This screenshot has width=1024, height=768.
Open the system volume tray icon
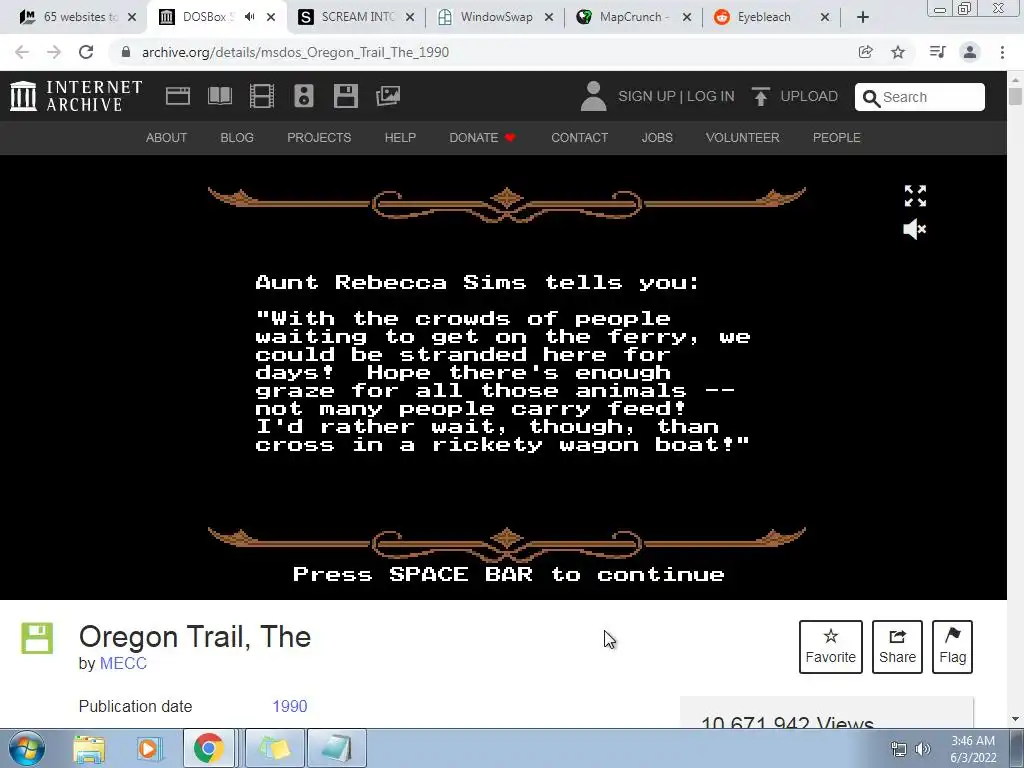pos(923,749)
